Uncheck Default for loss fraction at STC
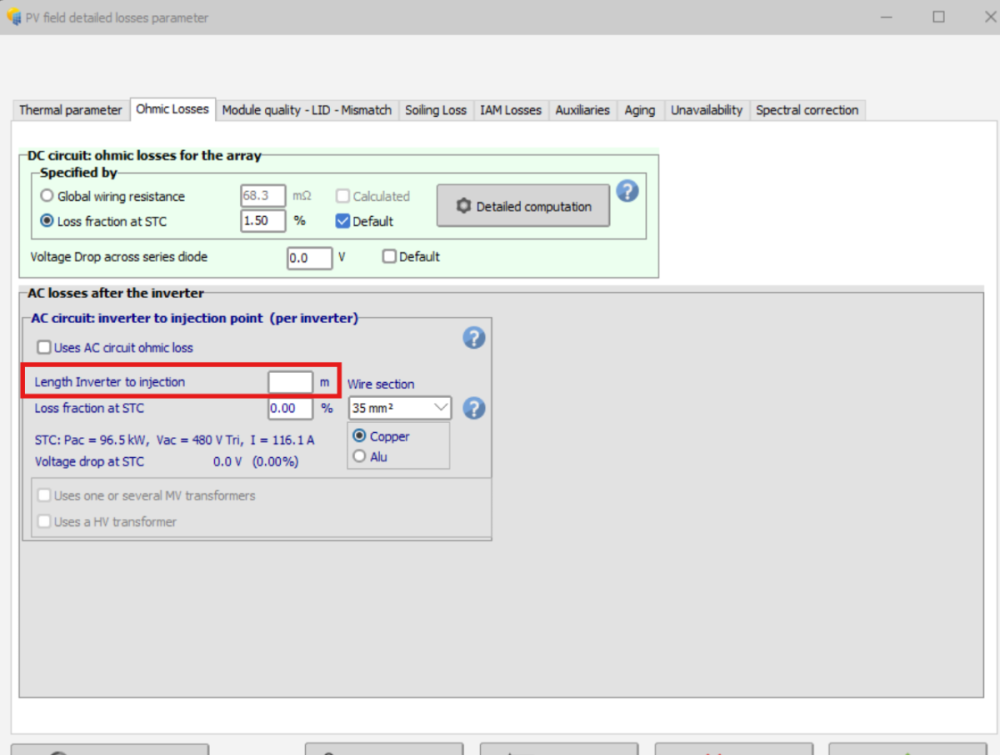The height and width of the screenshot is (755, 1000). (343, 221)
